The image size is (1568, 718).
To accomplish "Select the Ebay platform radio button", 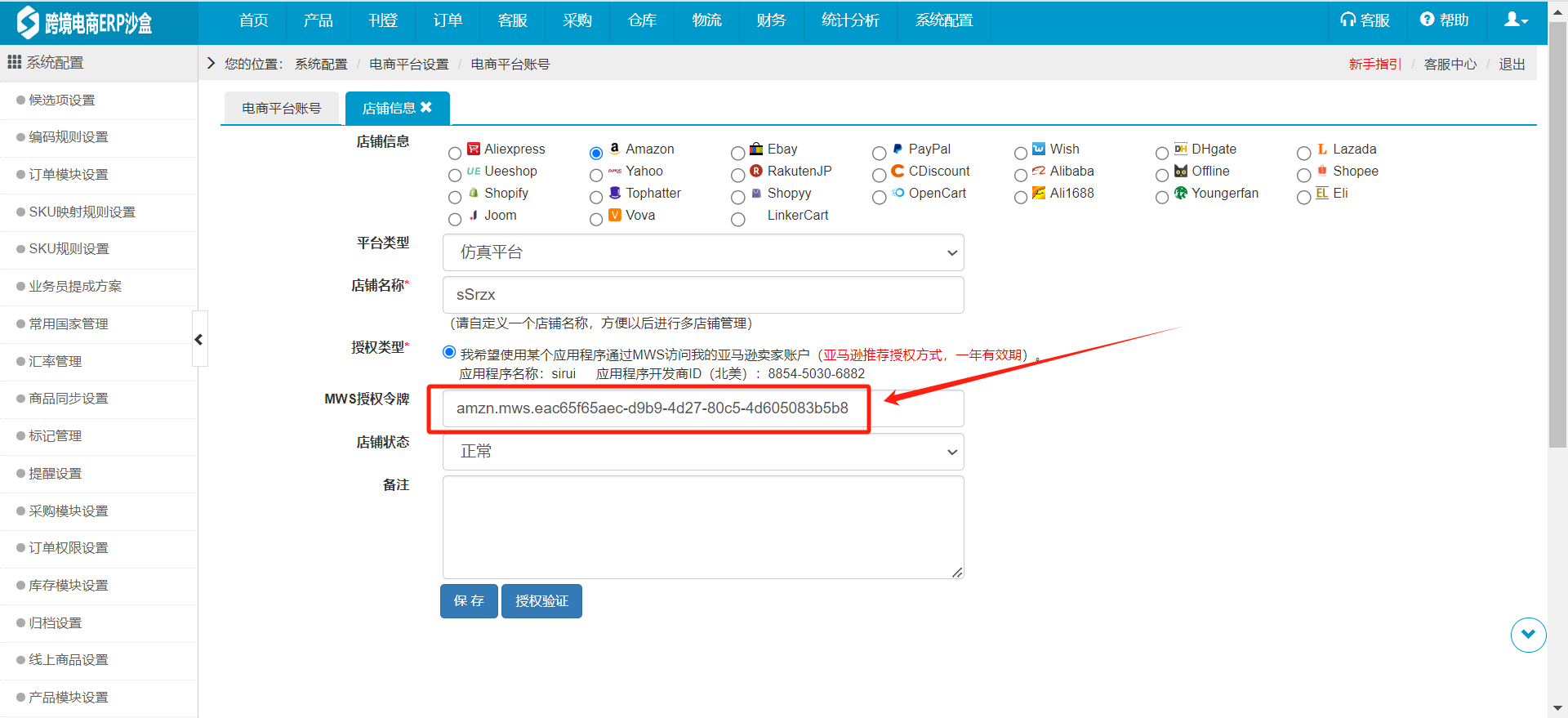I will point(737,153).
